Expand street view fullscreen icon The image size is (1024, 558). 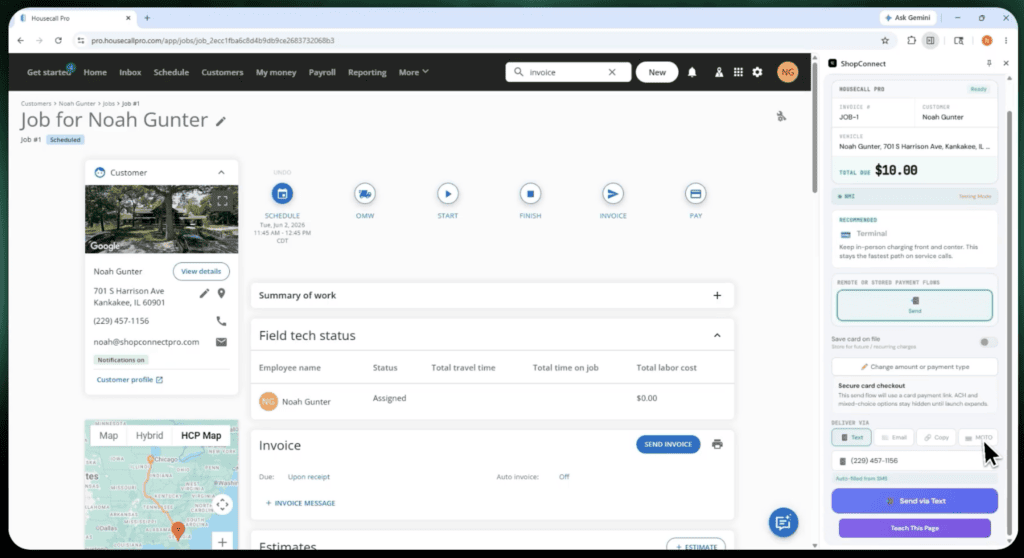[x=222, y=201]
